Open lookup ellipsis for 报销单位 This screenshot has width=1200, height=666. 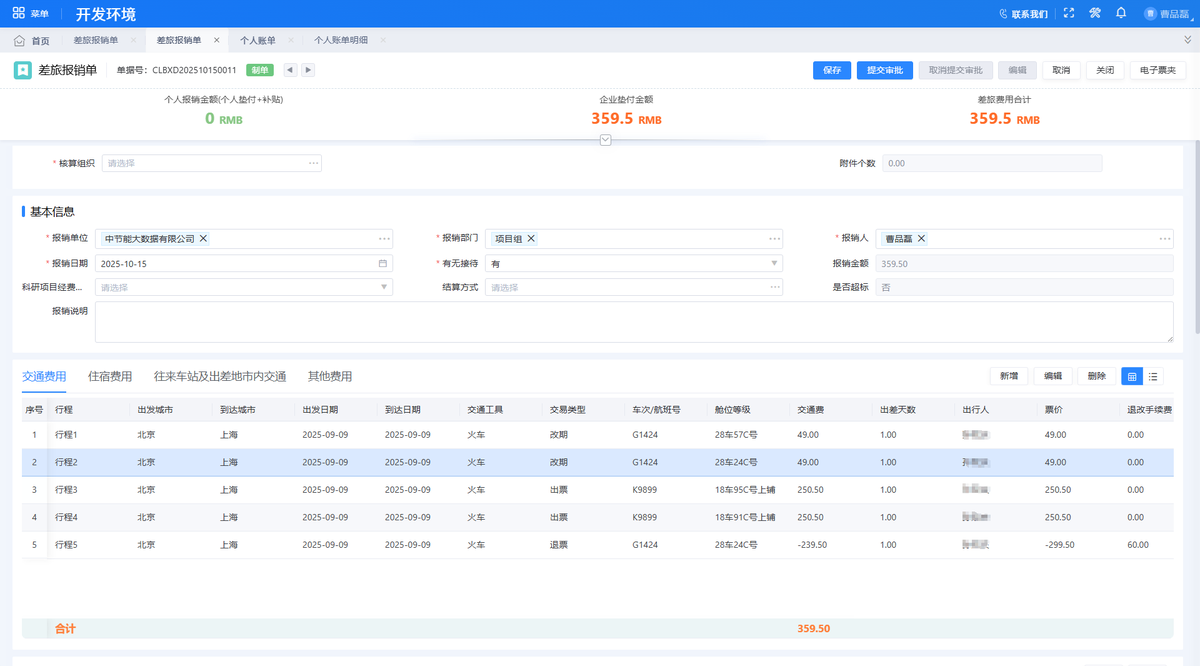[384, 239]
